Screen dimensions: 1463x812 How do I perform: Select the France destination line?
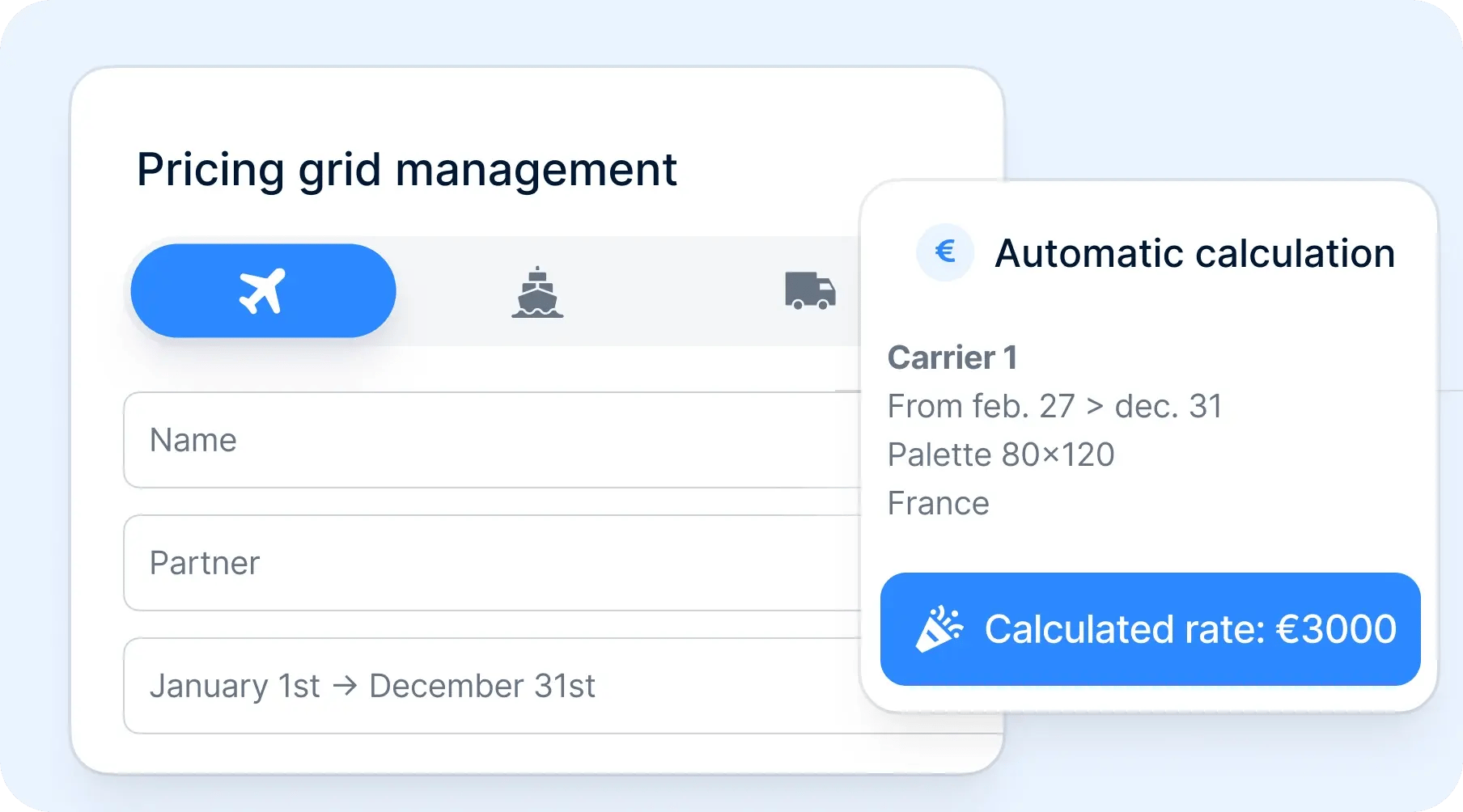coord(938,503)
